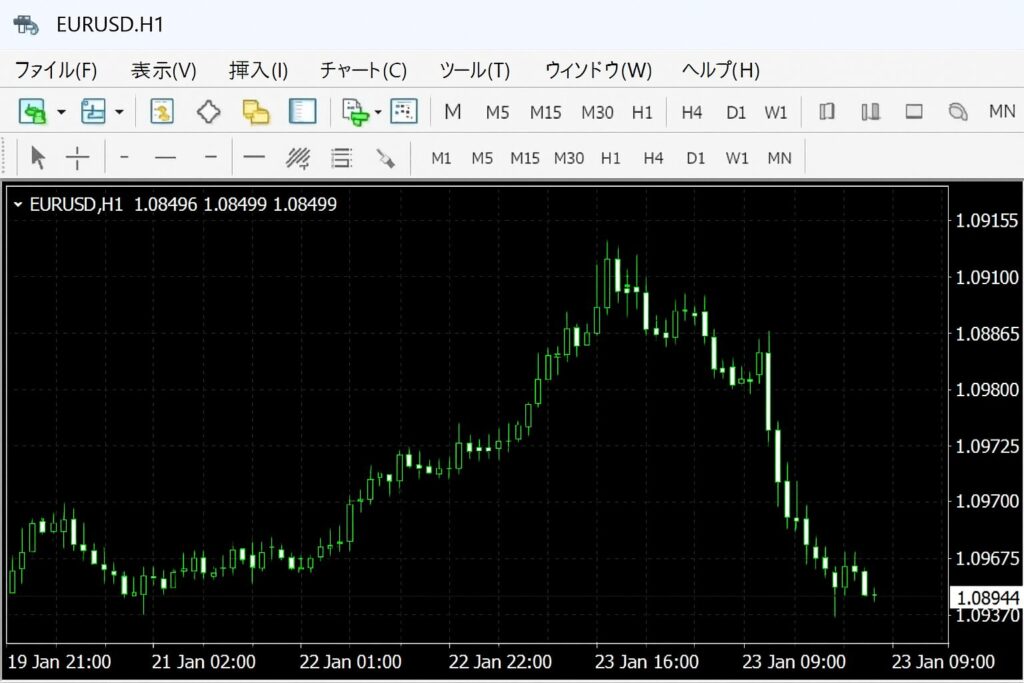Viewport: 1024px width, 683px height.
Task: Open the チャート(C) menu
Action: point(362,70)
